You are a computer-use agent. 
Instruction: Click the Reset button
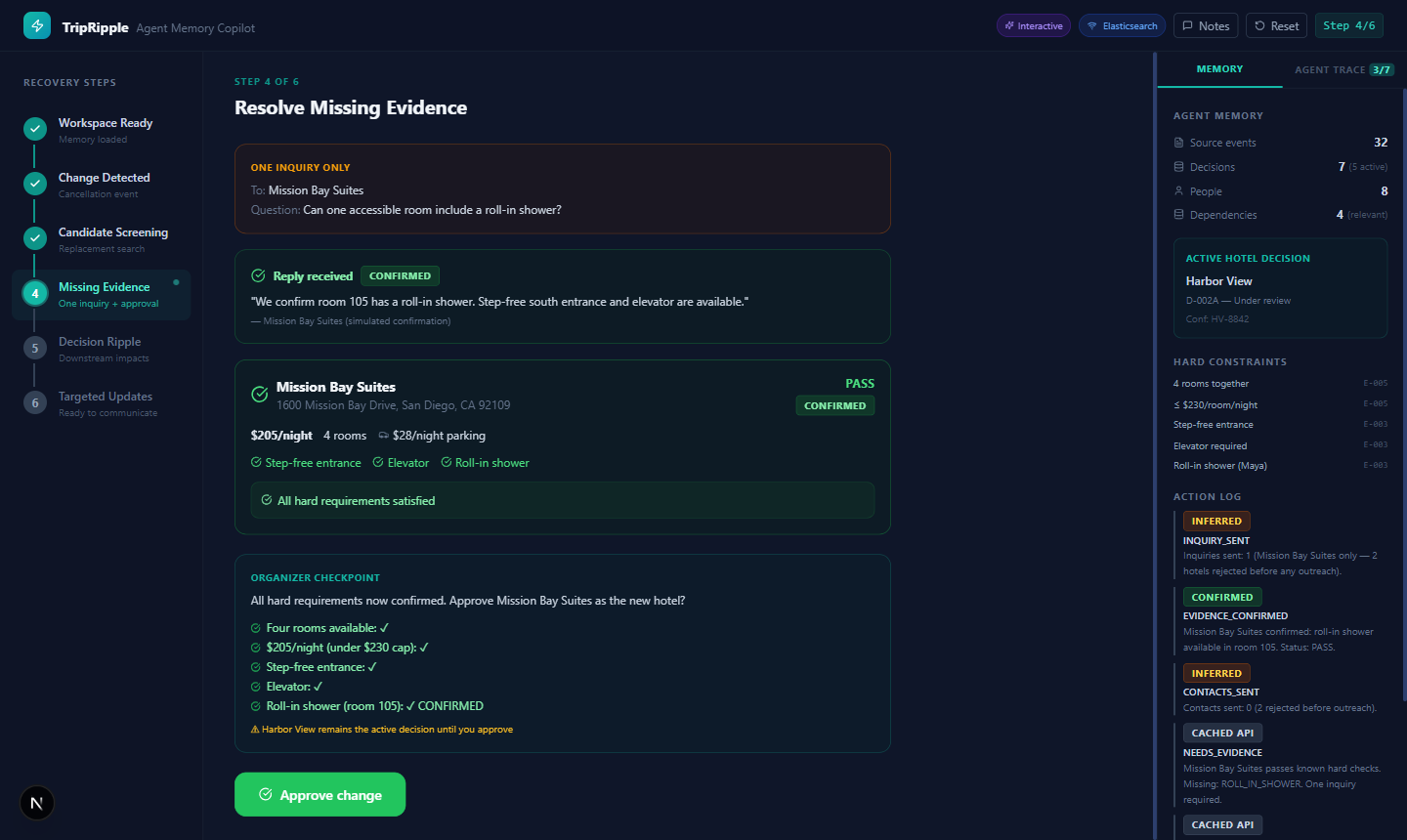[1276, 26]
